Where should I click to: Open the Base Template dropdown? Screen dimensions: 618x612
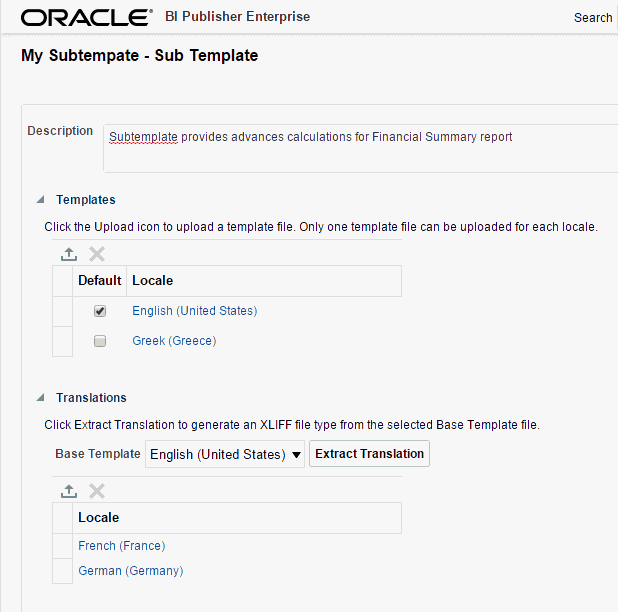pyautogui.click(x=225, y=454)
